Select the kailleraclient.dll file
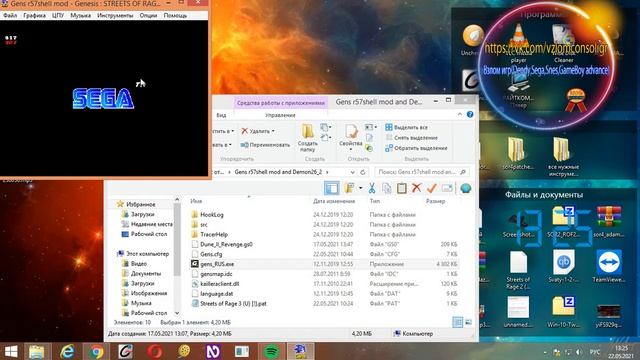The height and width of the screenshot is (360, 640). [220, 284]
